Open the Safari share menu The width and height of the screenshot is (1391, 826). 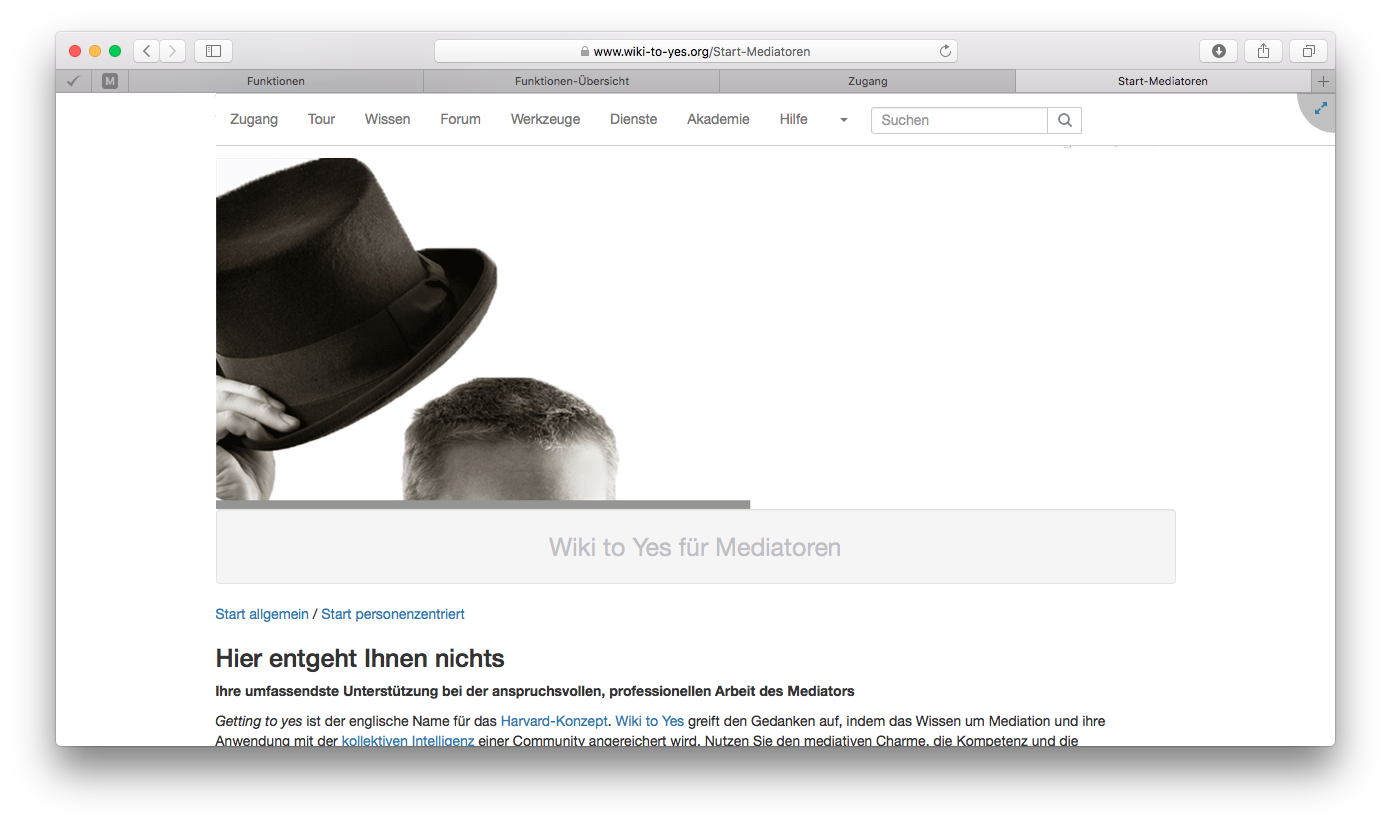click(x=1263, y=51)
